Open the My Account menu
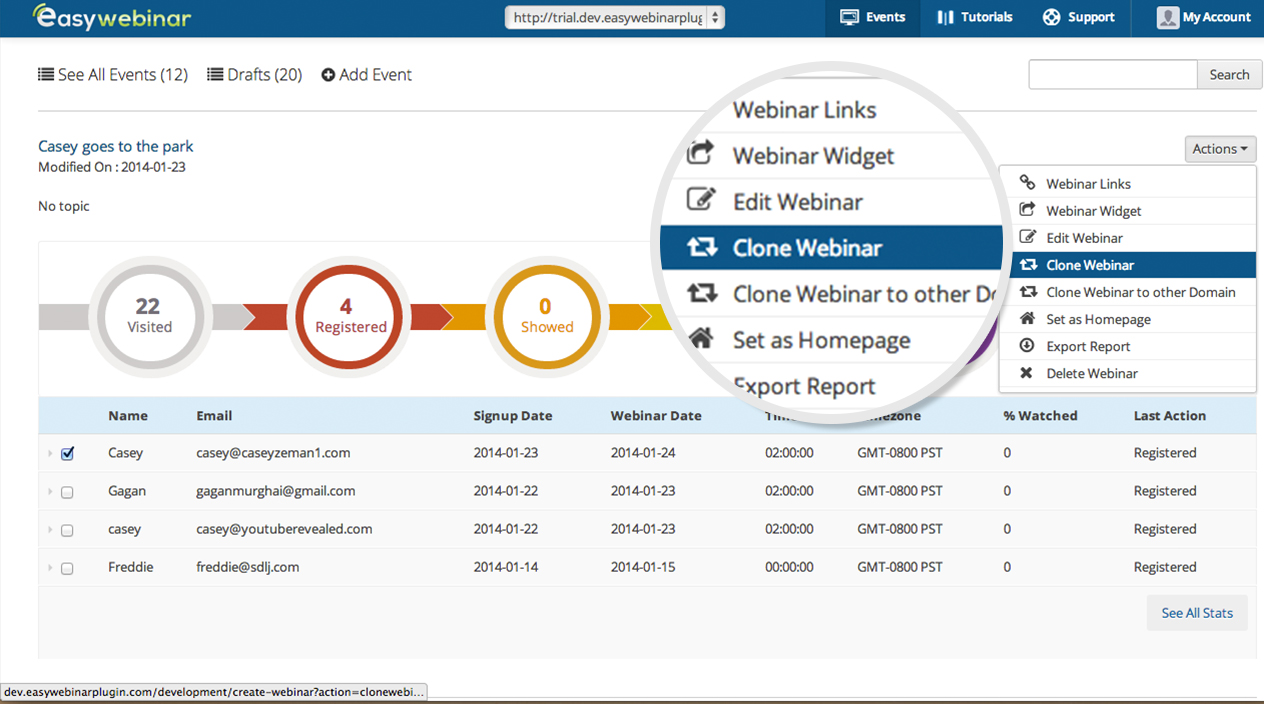 (1204, 17)
